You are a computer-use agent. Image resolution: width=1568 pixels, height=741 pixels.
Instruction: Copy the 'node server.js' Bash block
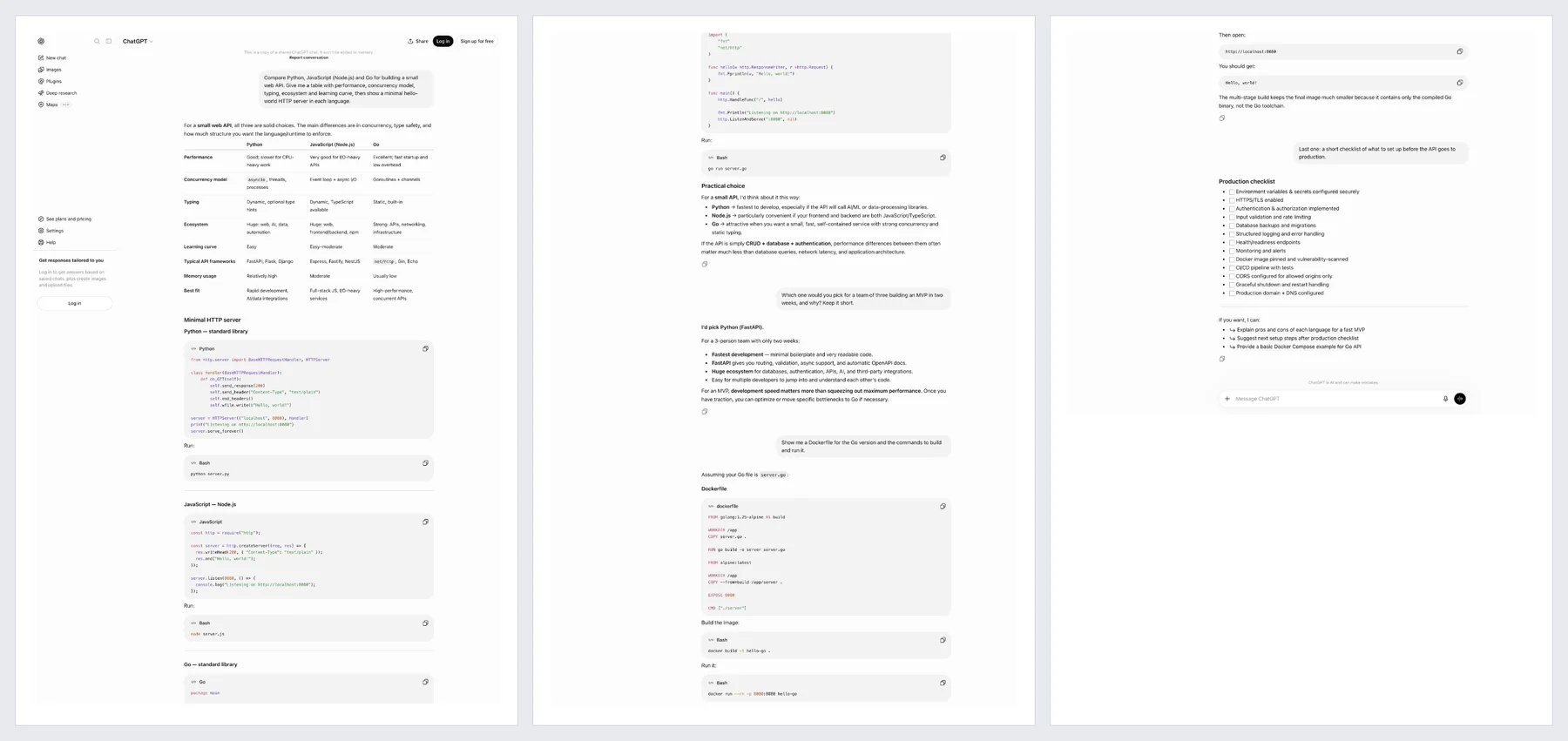pos(425,623)
